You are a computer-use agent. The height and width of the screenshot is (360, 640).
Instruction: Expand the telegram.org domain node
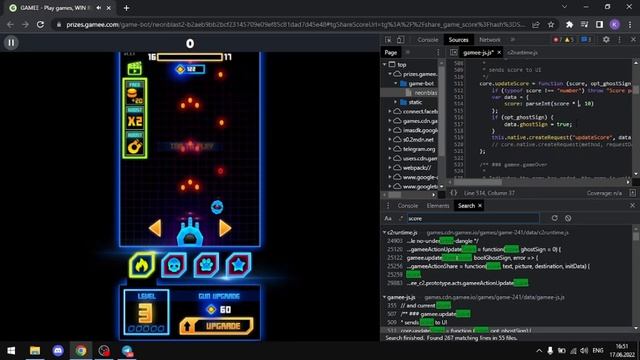point(390,149)
